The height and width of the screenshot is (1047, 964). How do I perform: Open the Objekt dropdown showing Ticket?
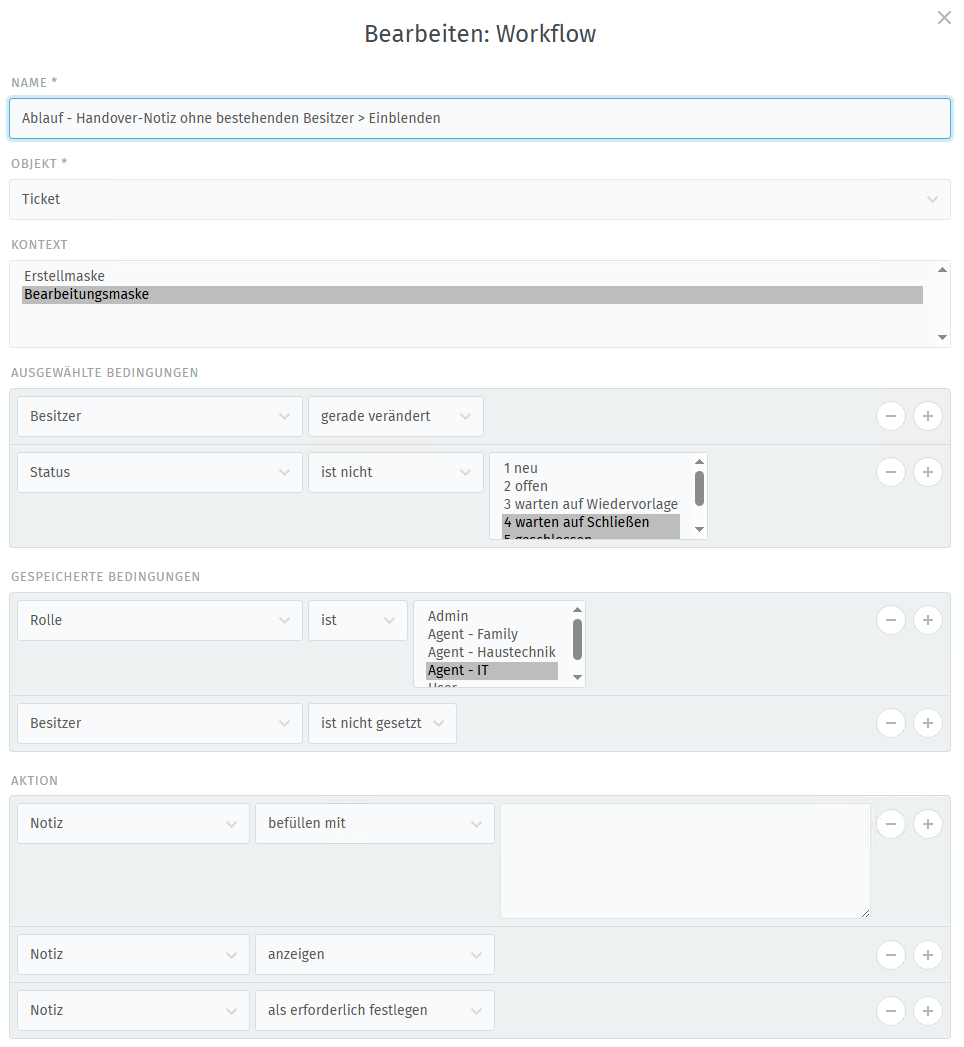point(480,199)
